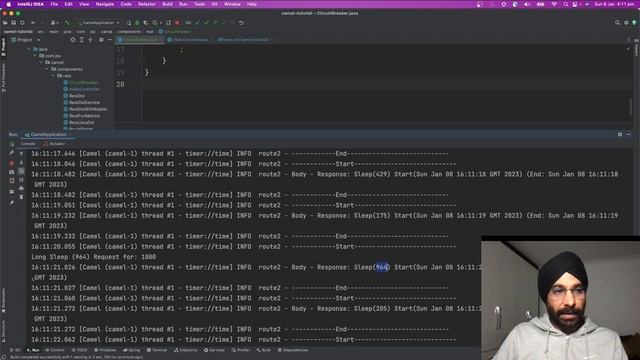The width and height of the screenshot is (640, 360).
Task: Open the Tools menu
Action: [199, 4]
